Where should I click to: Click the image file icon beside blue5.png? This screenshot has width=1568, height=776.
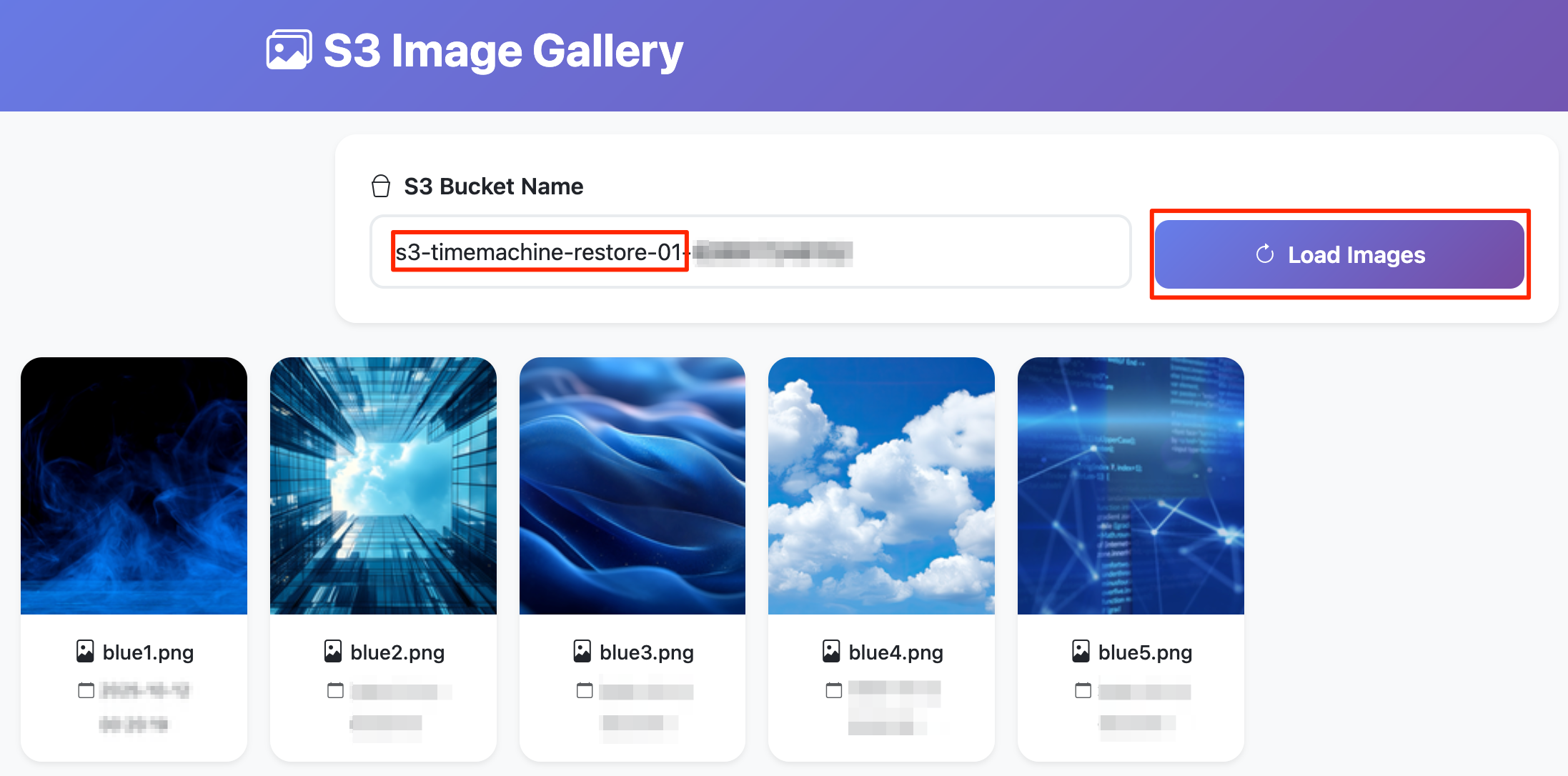1081,651
